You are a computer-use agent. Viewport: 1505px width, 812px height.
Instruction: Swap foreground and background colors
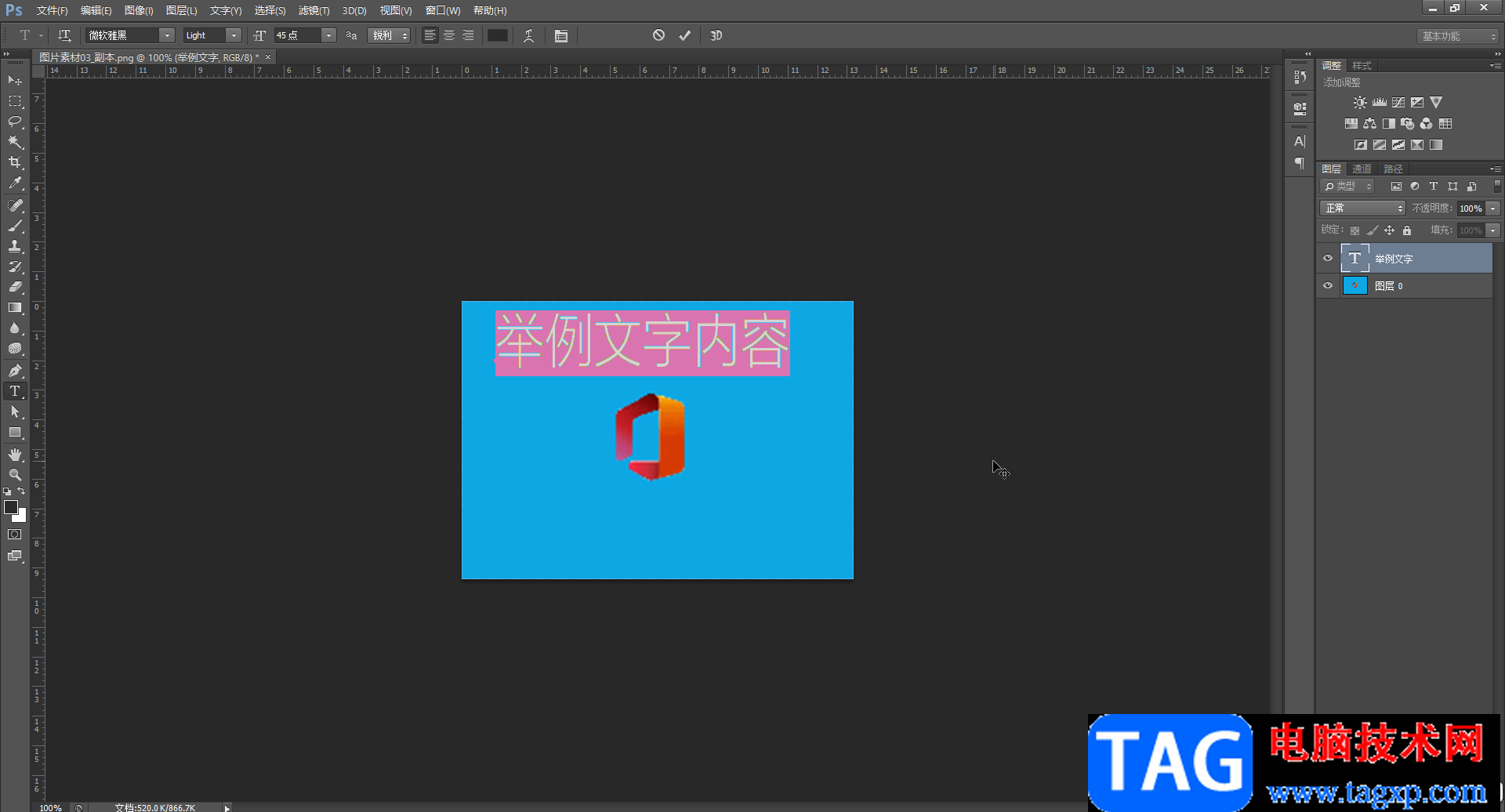point(21,491)
